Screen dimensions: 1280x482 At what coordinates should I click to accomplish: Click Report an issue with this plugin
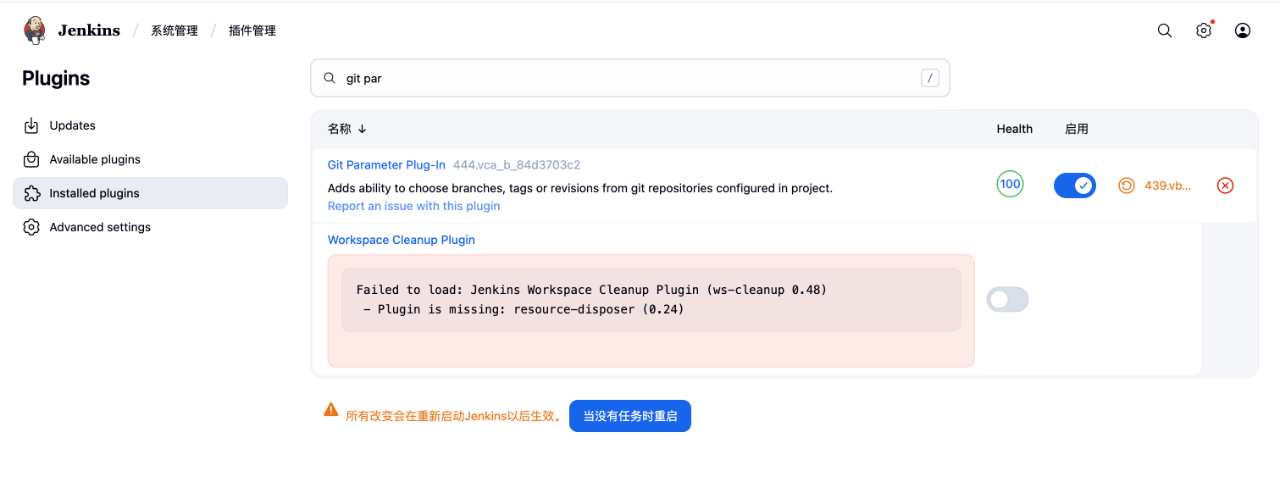tap(414, 206)
